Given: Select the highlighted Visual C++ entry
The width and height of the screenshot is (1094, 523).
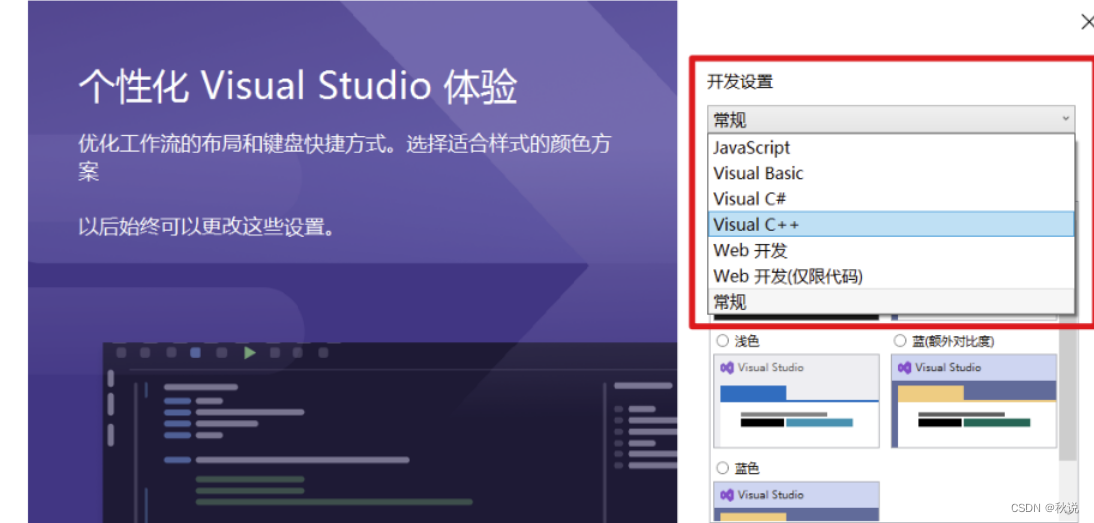Looking at the screenshot, I should [x=891, y=225].
